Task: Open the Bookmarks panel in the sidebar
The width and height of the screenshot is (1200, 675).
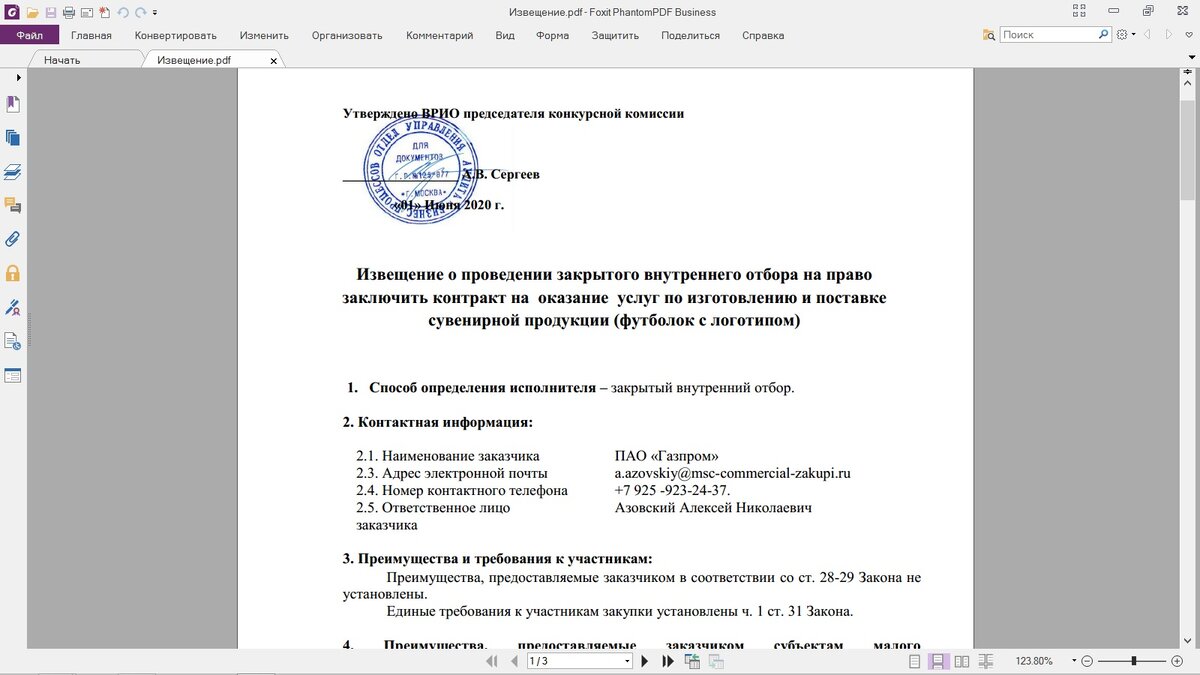Action: point(13,104)
